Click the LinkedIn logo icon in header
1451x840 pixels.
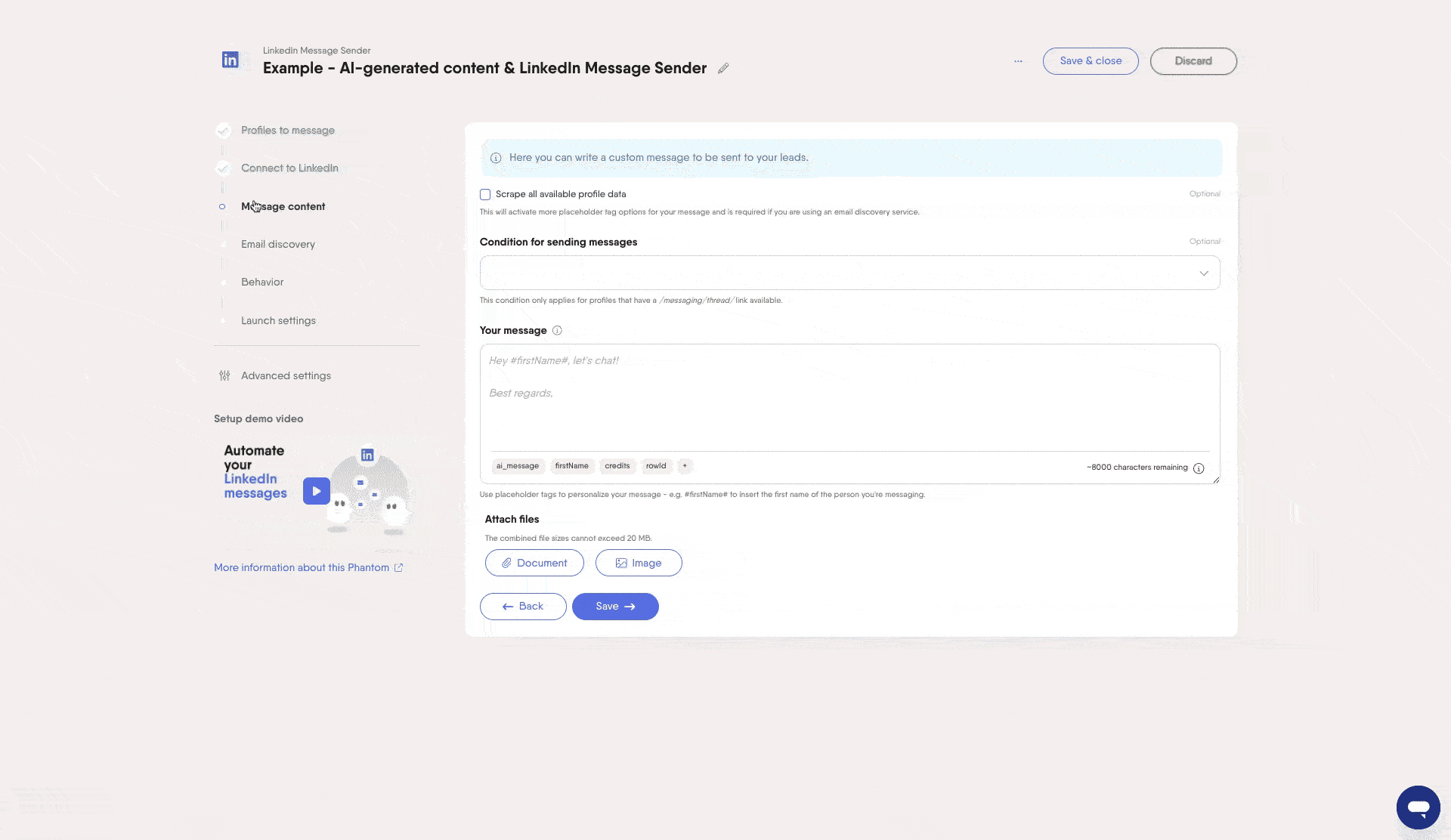coord(230,60)
